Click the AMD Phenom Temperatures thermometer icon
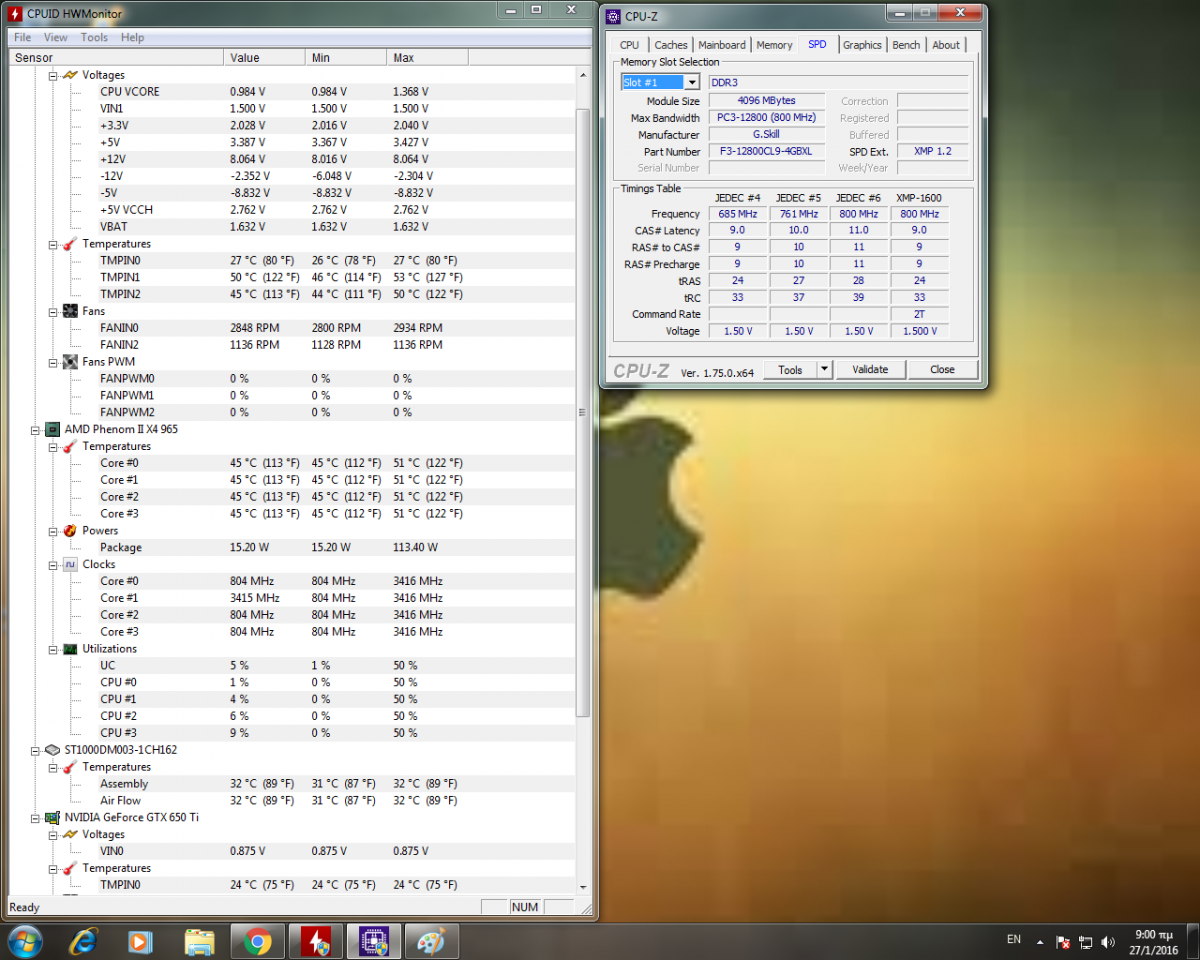 click(x=70, y=446)
